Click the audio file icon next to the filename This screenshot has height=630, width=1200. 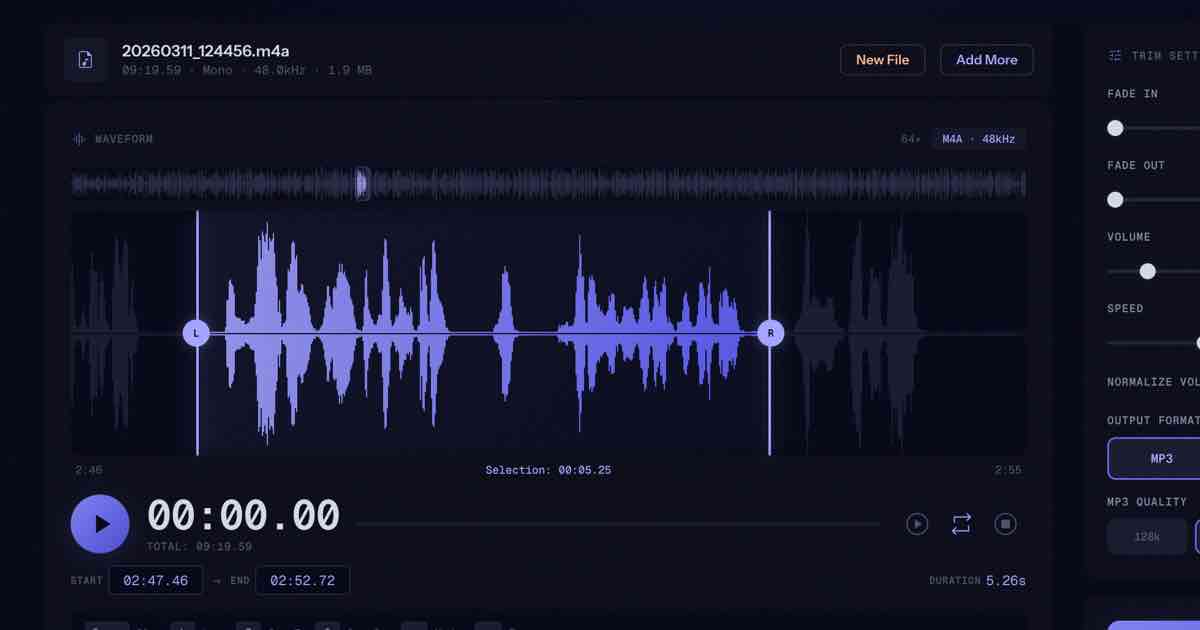tap(85, 59)
